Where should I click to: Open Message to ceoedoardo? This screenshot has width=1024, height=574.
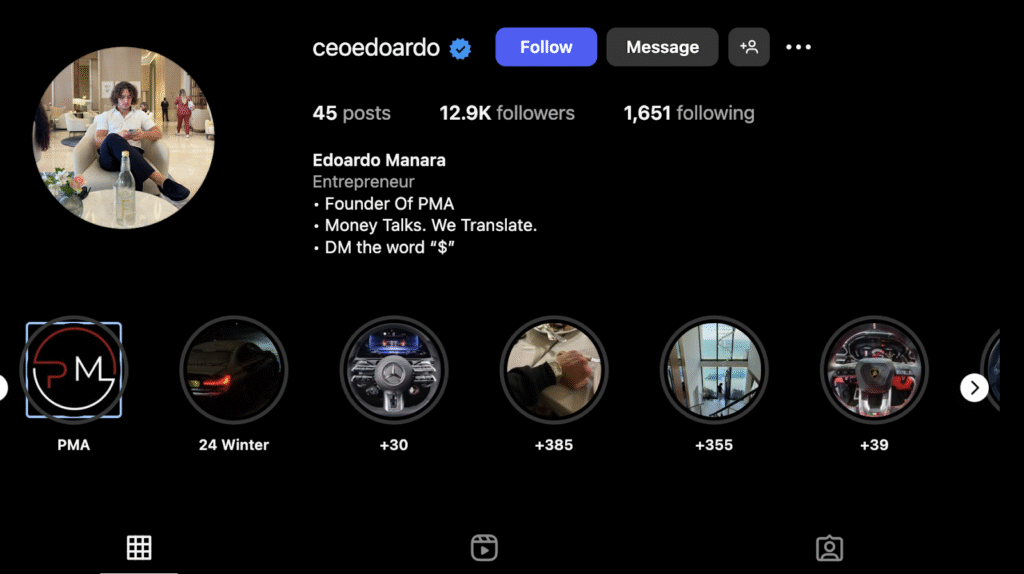tap(662, 47)
